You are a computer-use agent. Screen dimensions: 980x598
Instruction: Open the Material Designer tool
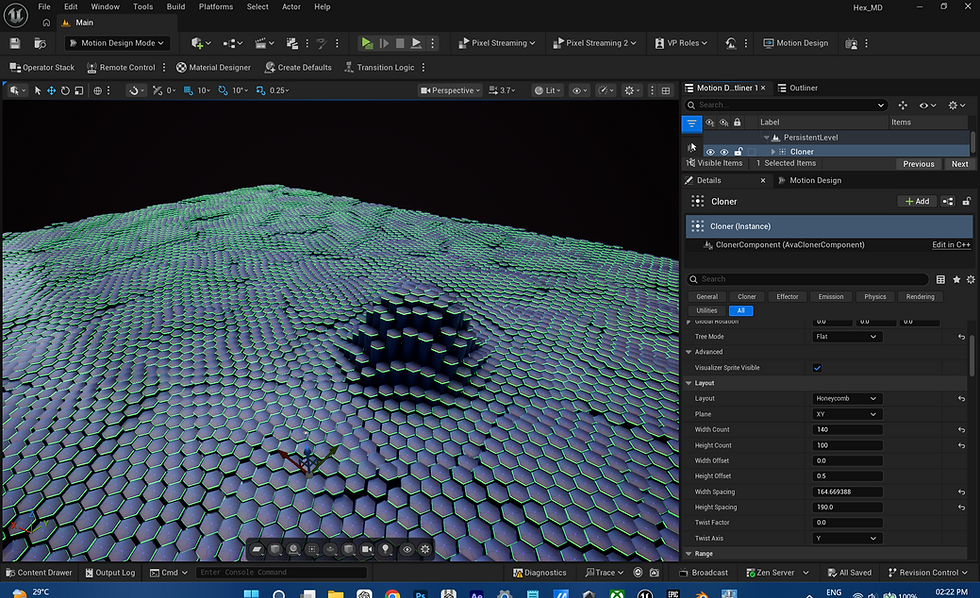[x=213, y=67]
